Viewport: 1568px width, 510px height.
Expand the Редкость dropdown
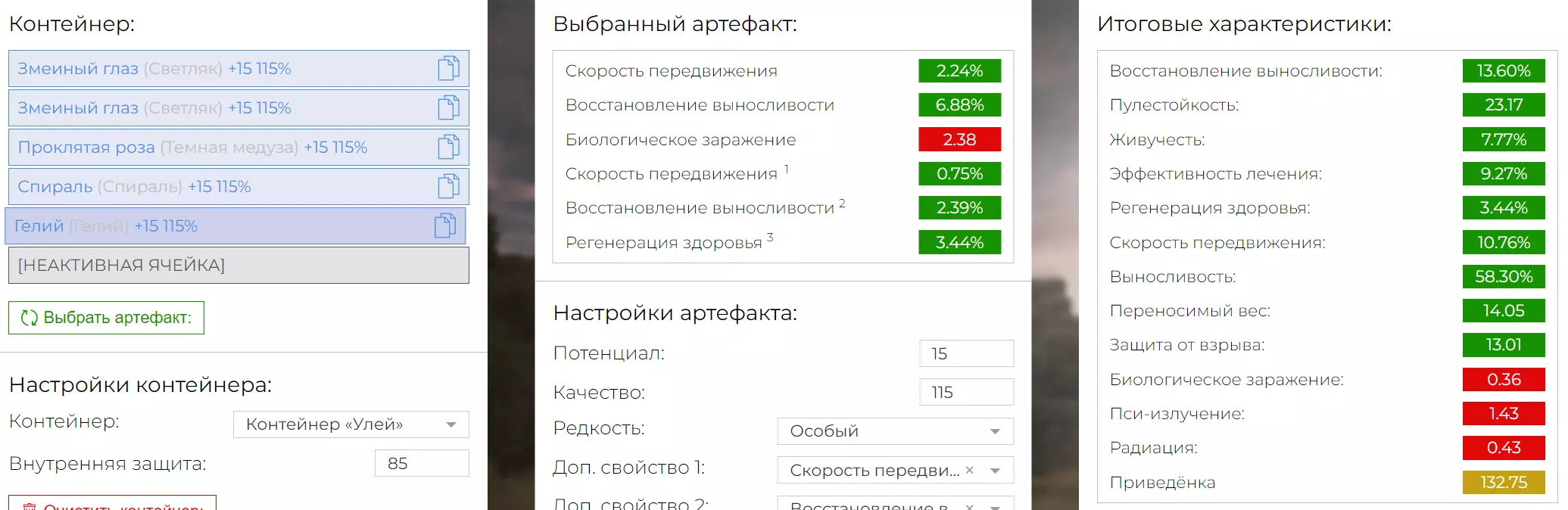click(x=895, y=431)
